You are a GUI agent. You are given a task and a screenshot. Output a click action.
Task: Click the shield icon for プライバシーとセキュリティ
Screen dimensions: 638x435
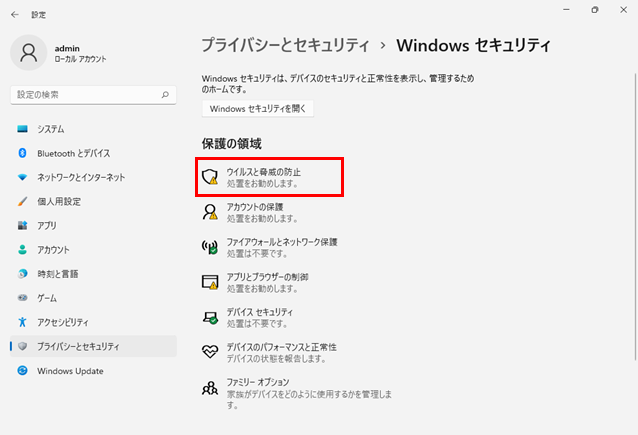(22, 346)
